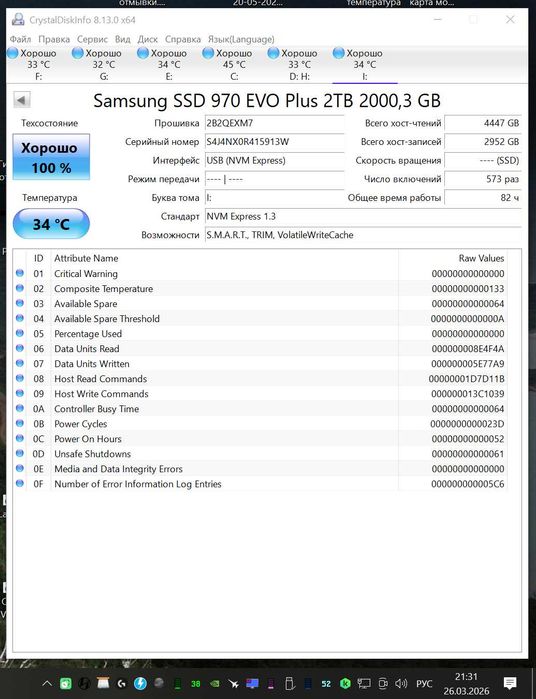This screenshot has height=699, width=536.
Task: Select Media and Data Integrity Errors row
Action: click(x=260, y=469)
